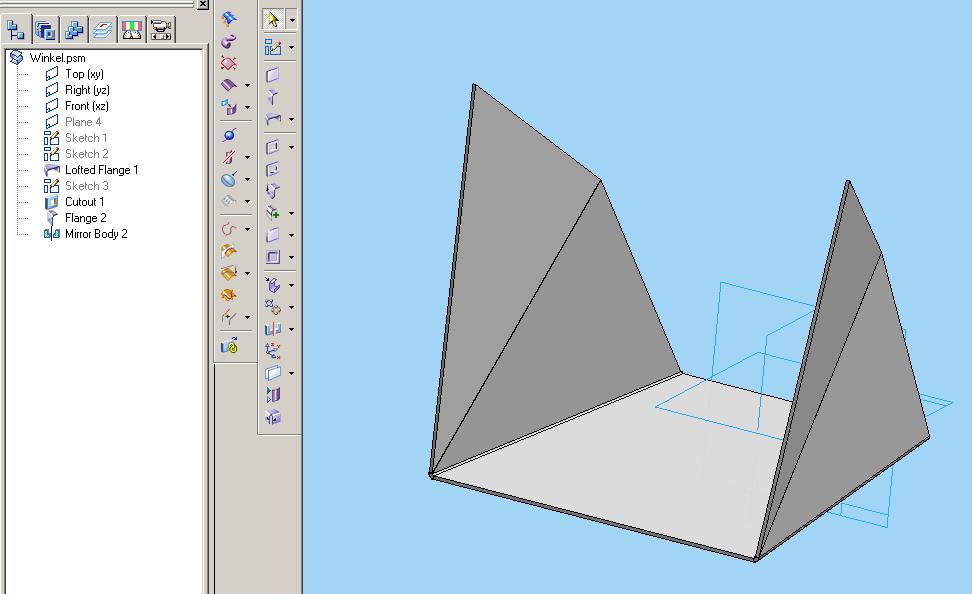
Task: Choose the Sketch tool in toolbar
Action: [x=273, y=47]
